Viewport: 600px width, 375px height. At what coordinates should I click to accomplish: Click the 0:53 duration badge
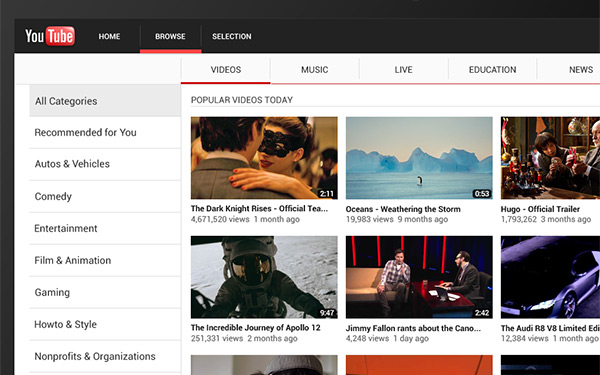[x=482, y=194]
